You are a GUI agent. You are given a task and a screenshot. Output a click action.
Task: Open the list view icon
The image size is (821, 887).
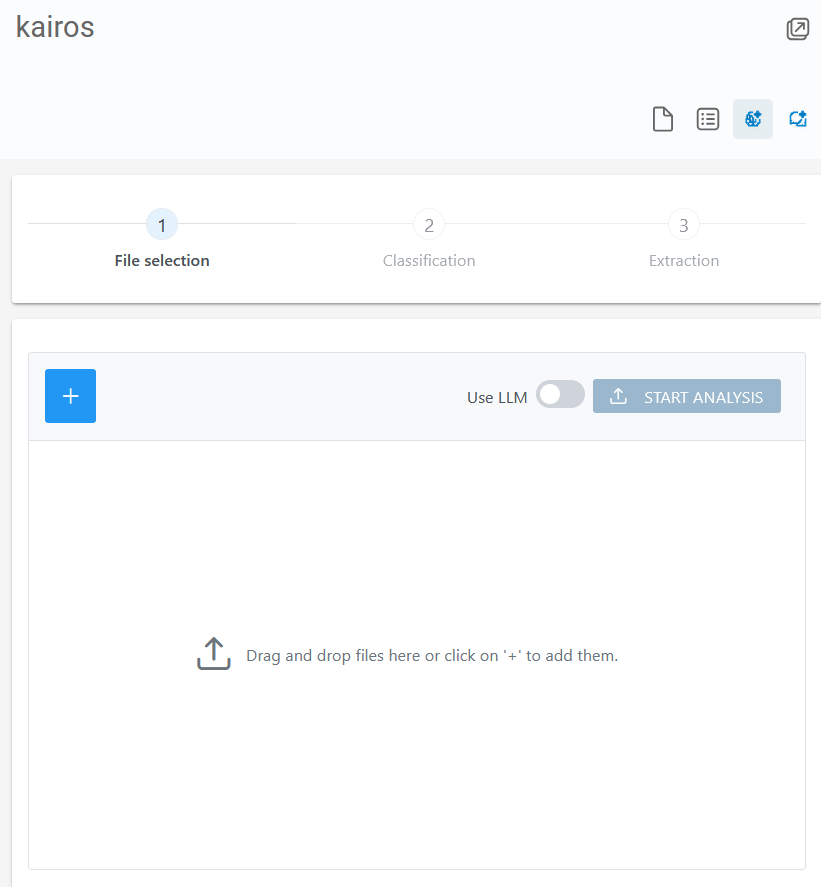pos(708,119)
